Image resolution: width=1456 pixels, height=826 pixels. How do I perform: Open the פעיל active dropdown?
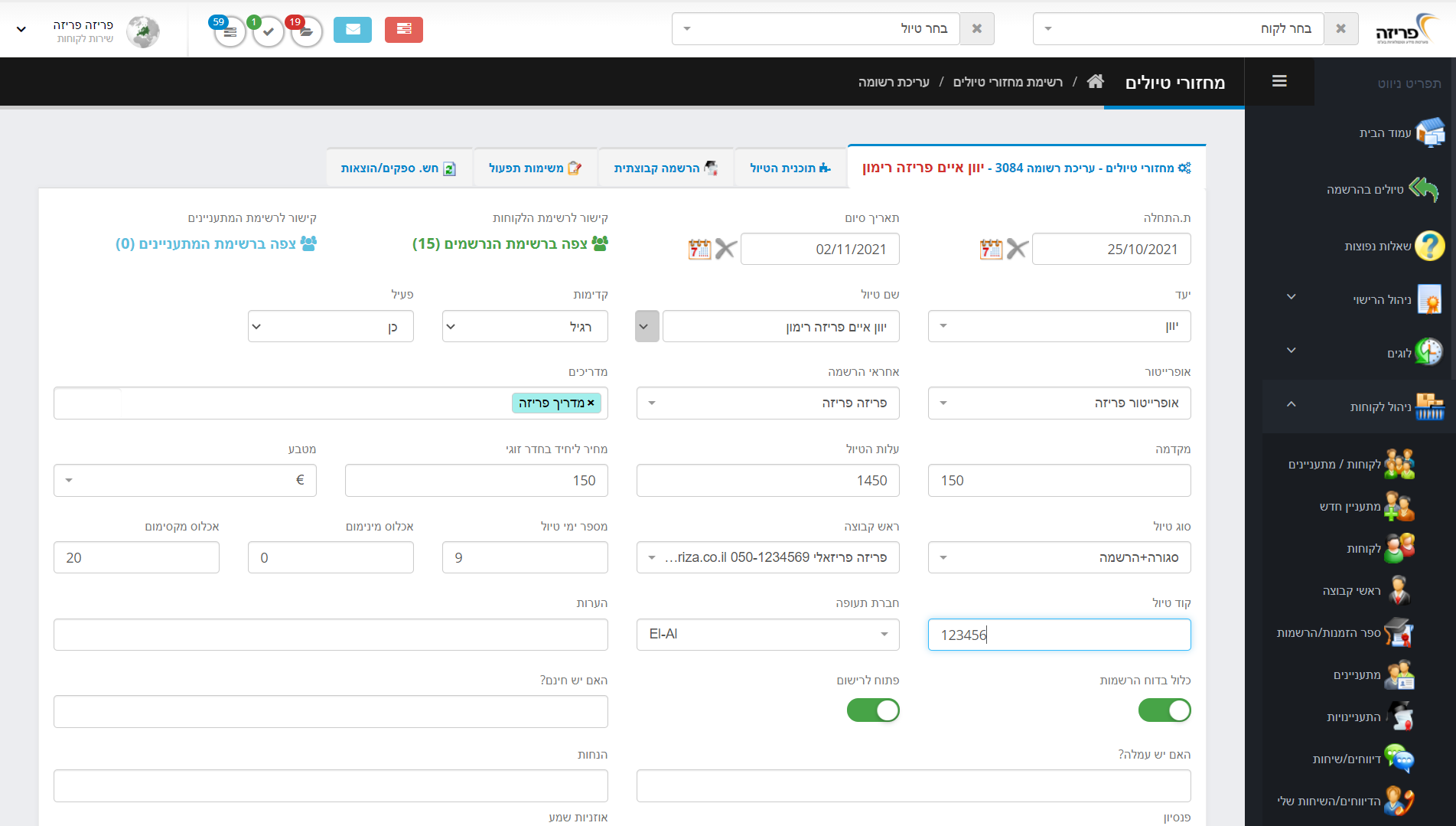[331, 326]
